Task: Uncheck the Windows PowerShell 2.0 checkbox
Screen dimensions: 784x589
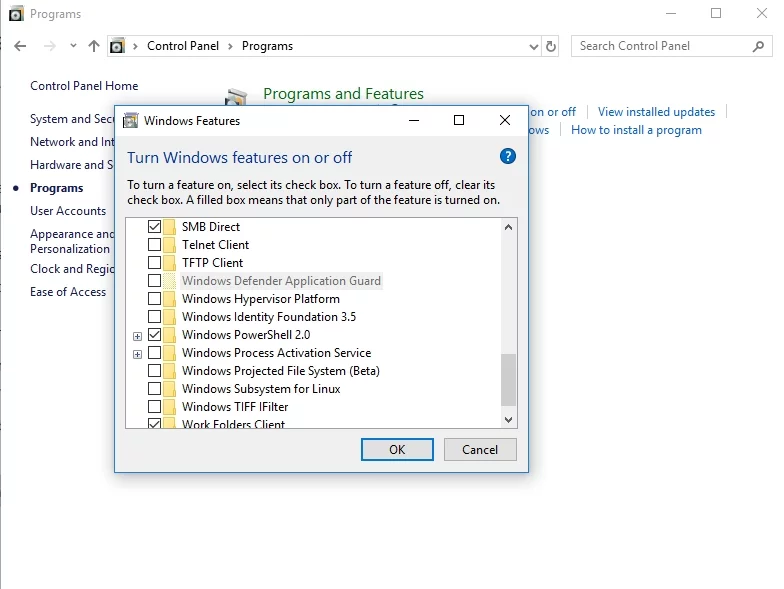Action: pos(154,334)
